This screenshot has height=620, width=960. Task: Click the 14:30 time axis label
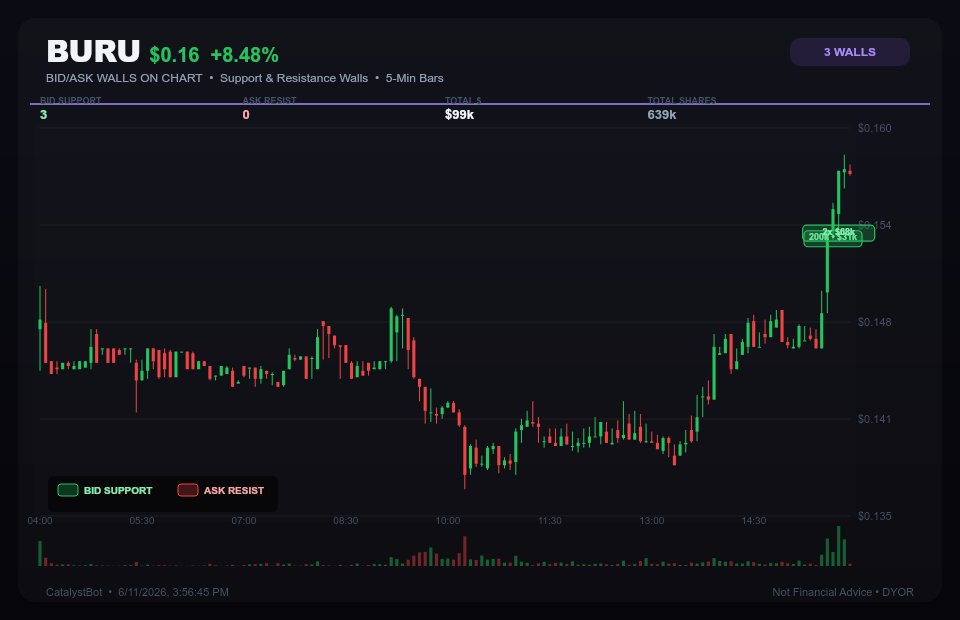[754, 521]
